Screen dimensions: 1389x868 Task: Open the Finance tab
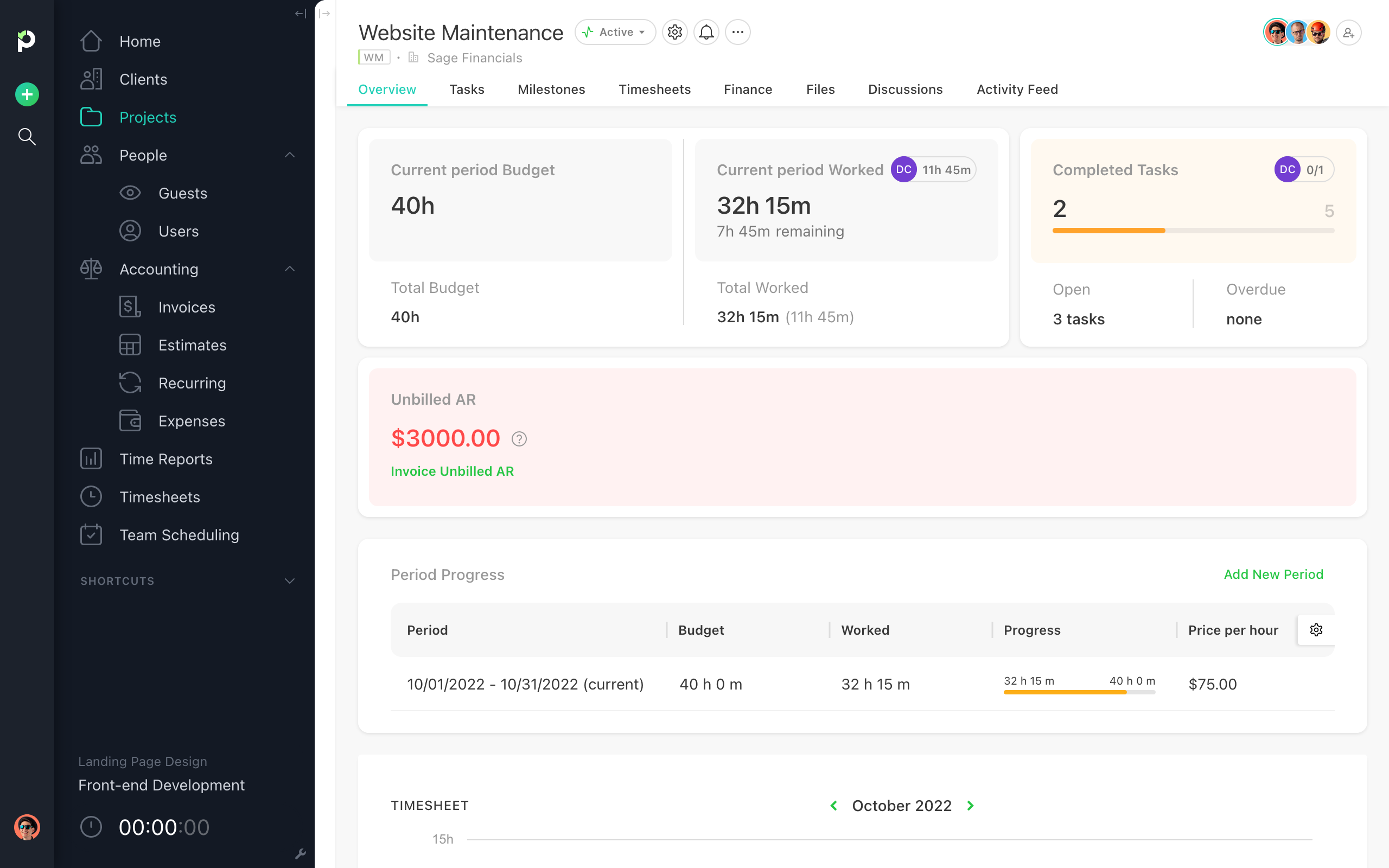[x=748, y=90]
